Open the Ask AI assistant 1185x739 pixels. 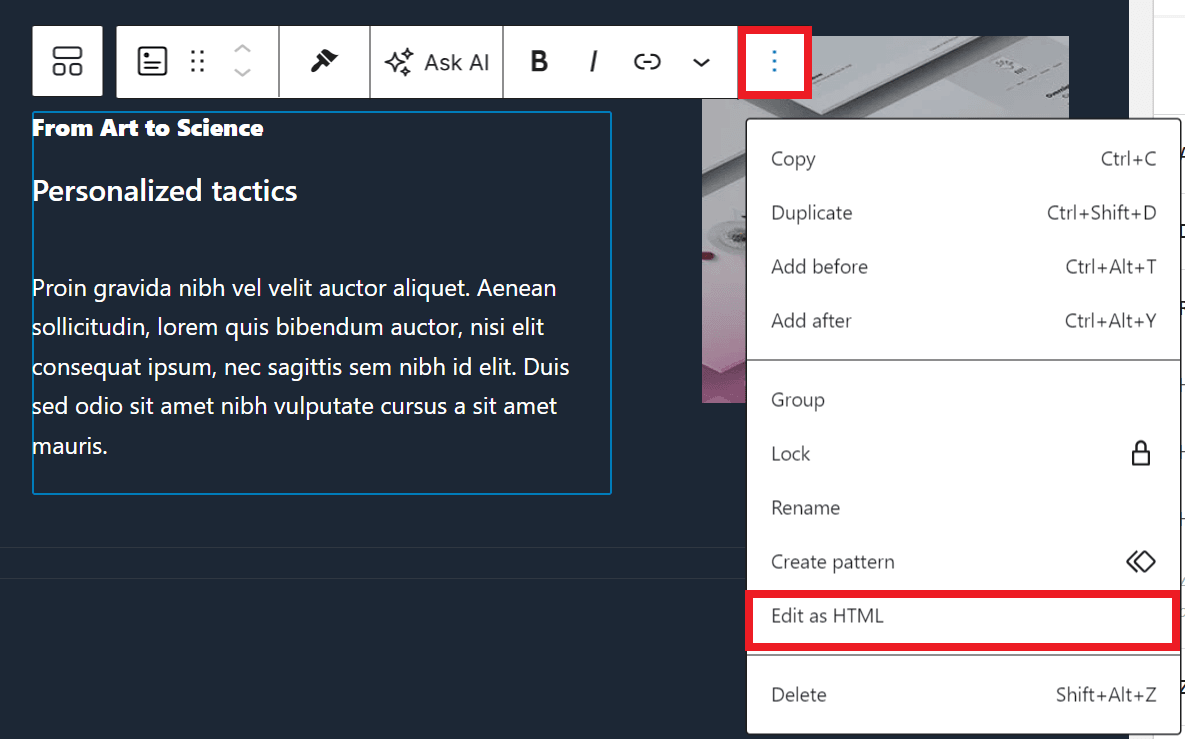point(437,62)
